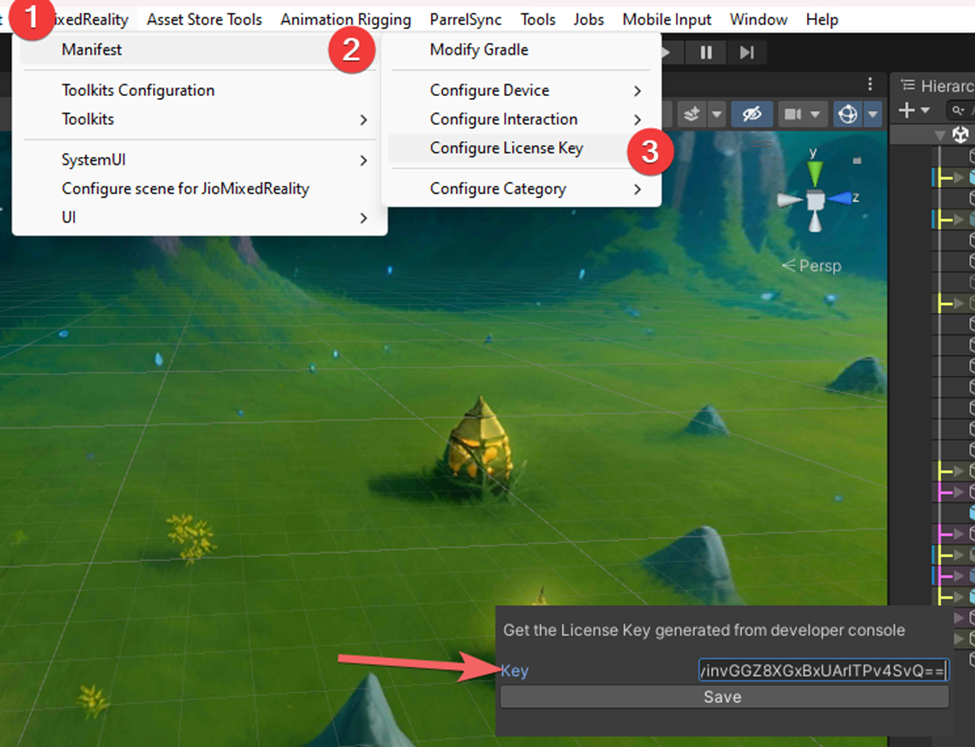975x747 pixels.
Task: Select Configure License Key menu item
Action: (506, 148)
